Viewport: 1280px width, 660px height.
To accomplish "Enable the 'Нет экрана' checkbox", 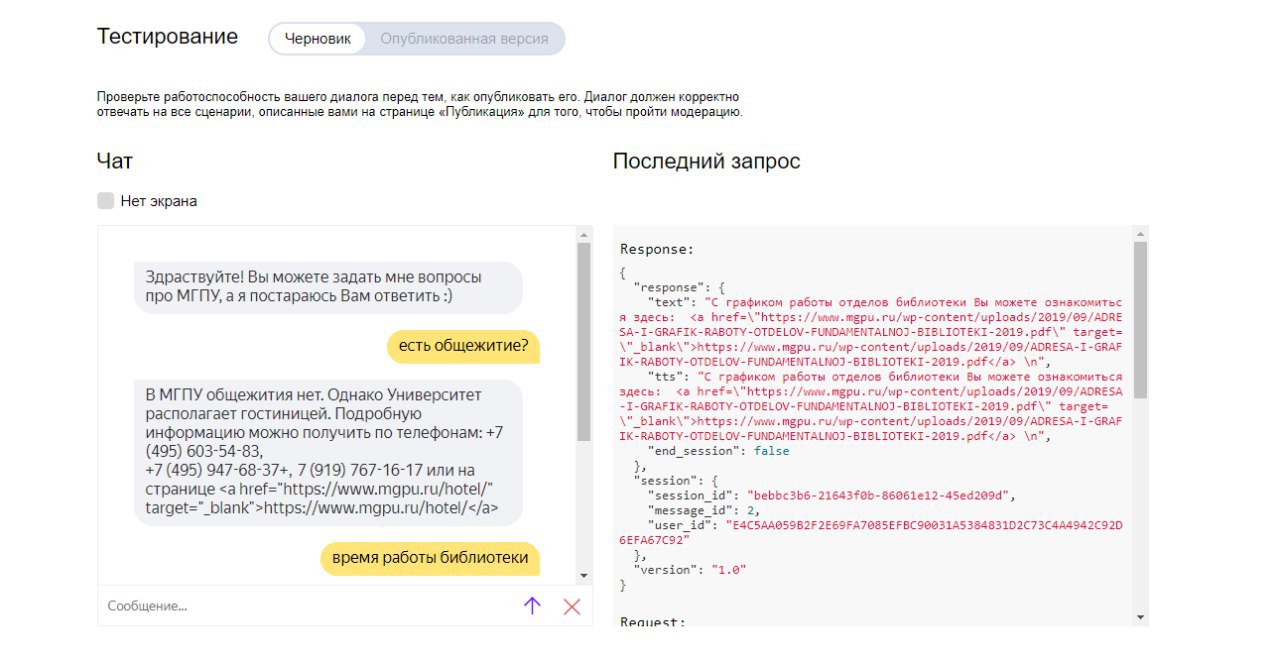I will [x=106, y=201].
